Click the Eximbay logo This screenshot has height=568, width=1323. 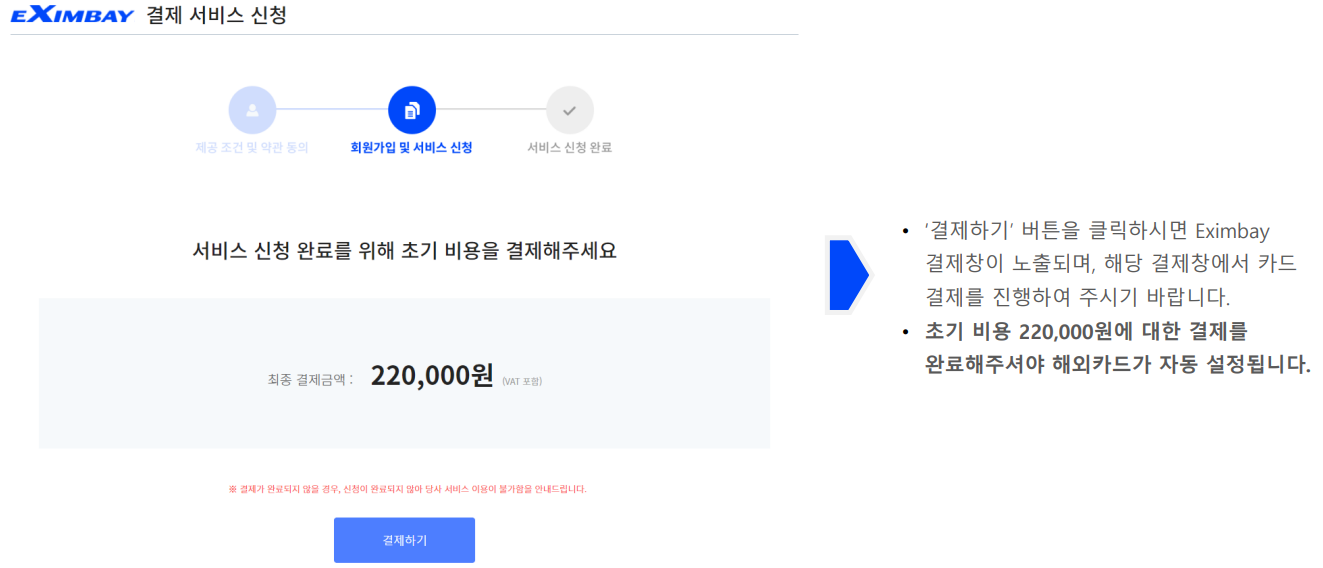coord(72,15)
